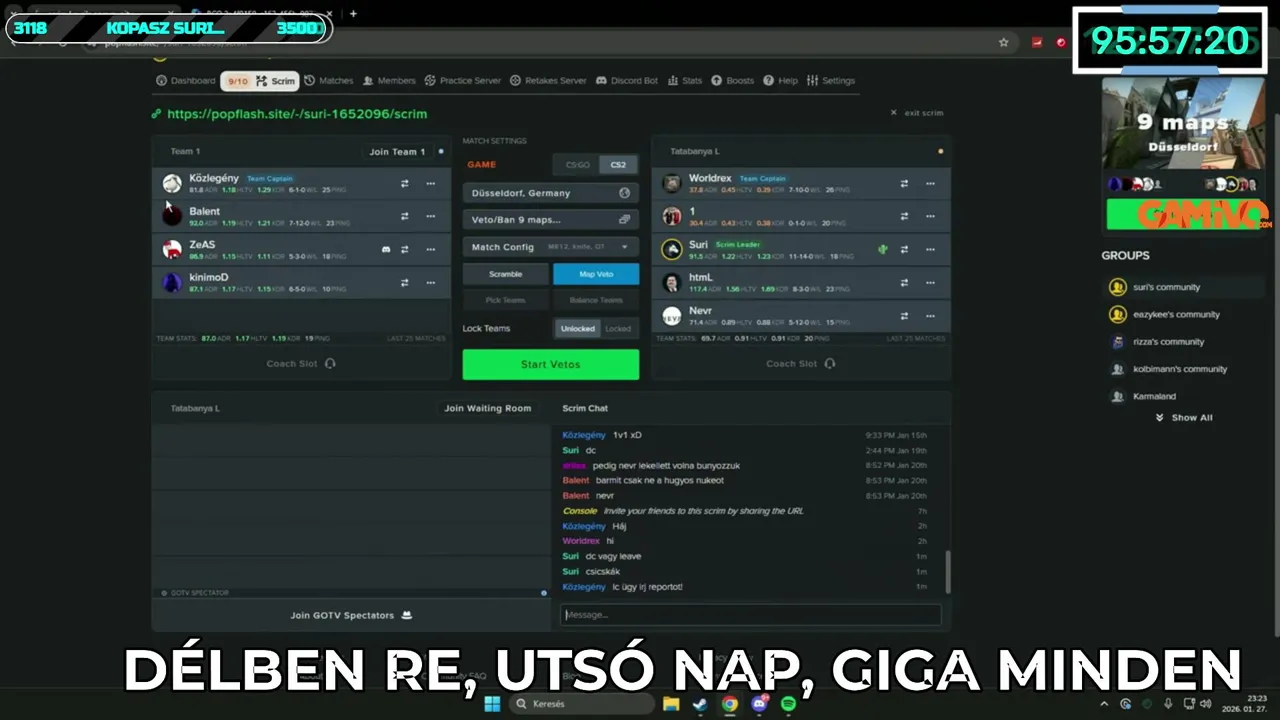Image resolution: width=1280 pixels, height=720 pixels.
Task: Open eazykee's community group
Action: coord(1184,314)
